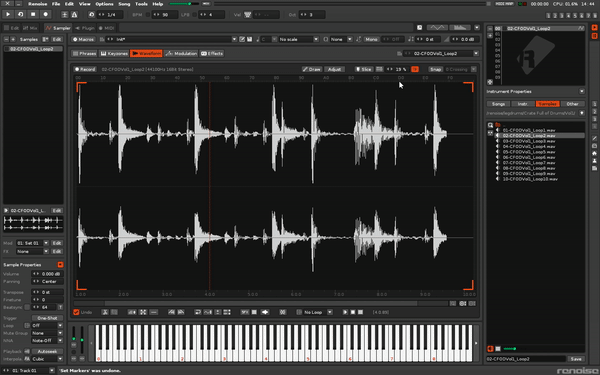Open the Loop Off dropdown
Screen dimensions: 600x375
[47, 326]
